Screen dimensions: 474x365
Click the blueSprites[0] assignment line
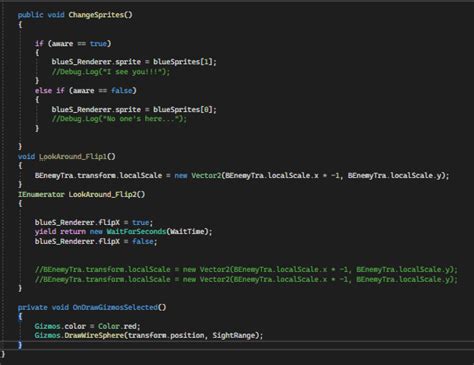(134, 110)
